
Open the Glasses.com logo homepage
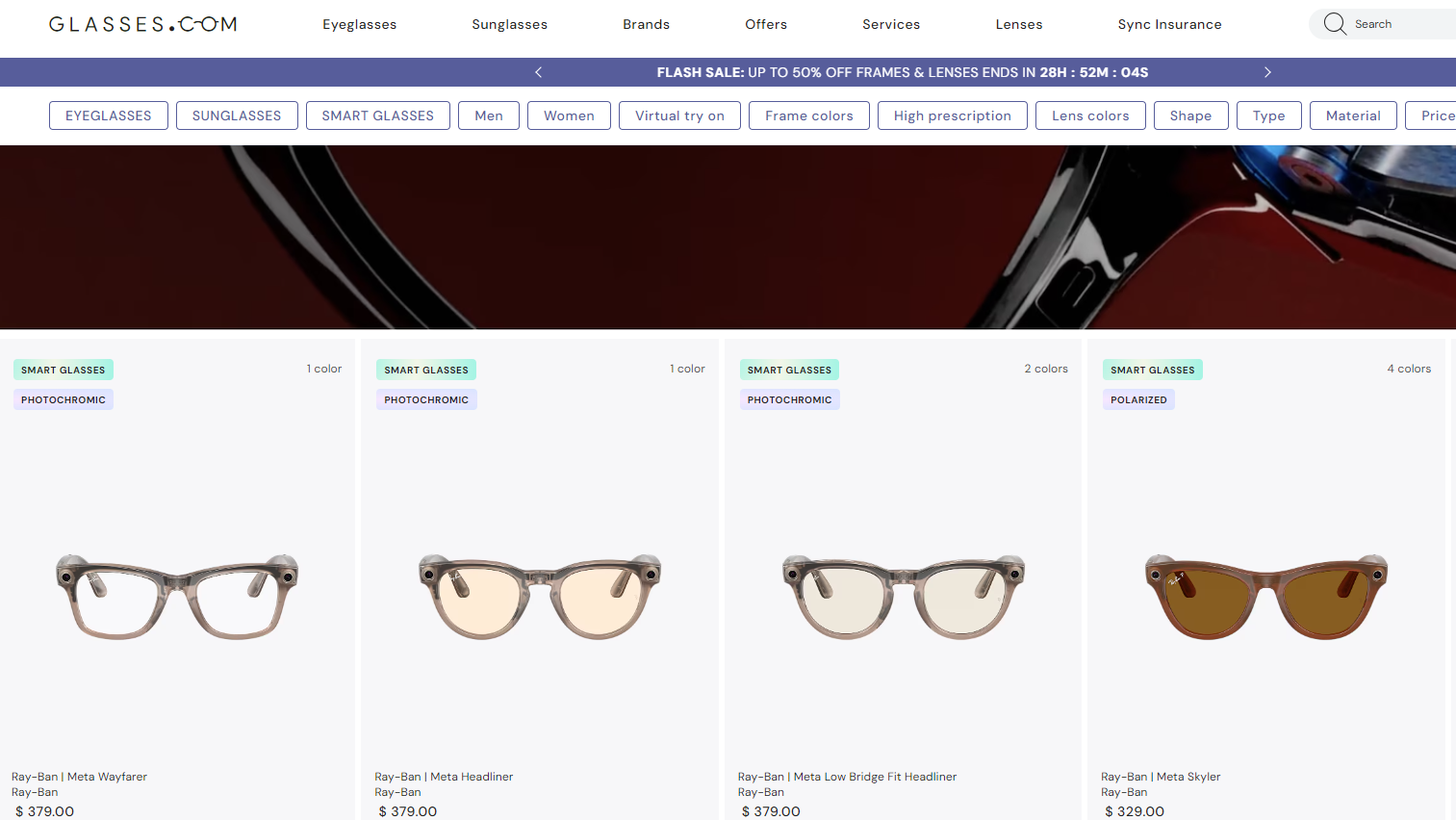point(142,24)
